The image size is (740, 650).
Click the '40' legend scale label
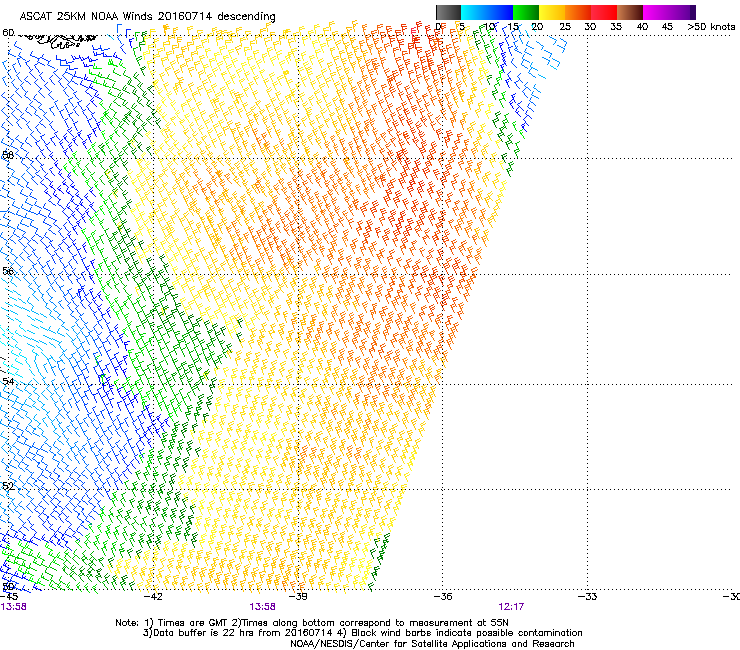point(642,26)
